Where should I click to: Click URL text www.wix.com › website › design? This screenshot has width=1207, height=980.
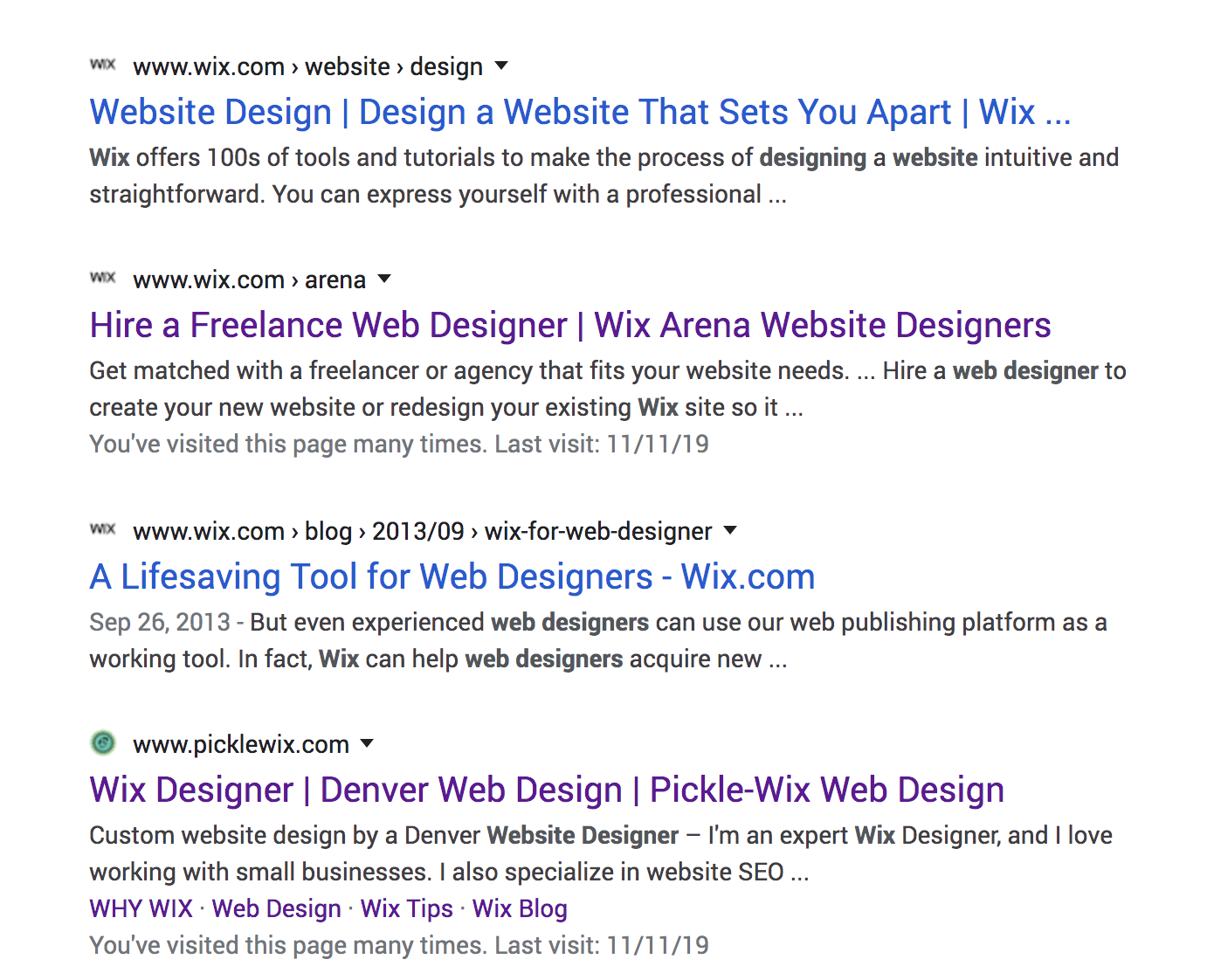pos(307,66)
